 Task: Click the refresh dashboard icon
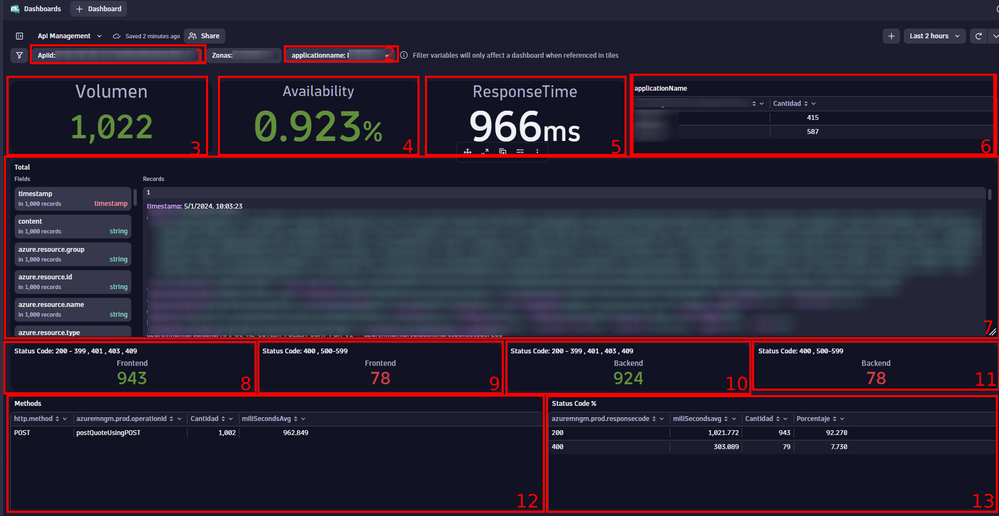pyautogui.click(x=978, y=36)
